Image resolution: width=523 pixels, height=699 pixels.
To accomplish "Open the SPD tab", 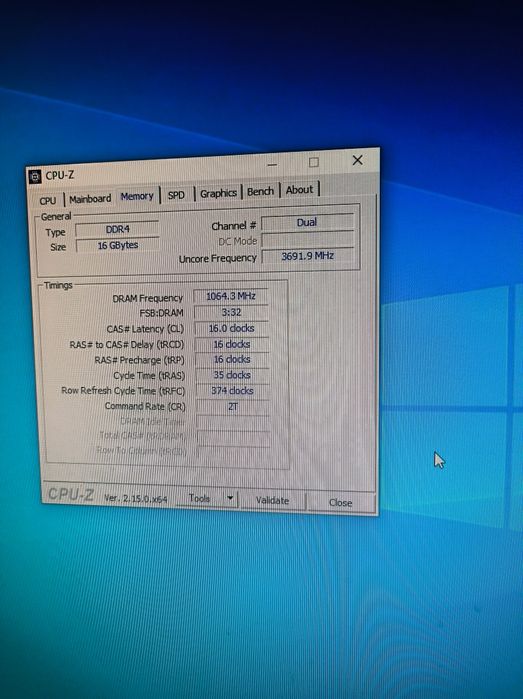I will click(176, 195).
